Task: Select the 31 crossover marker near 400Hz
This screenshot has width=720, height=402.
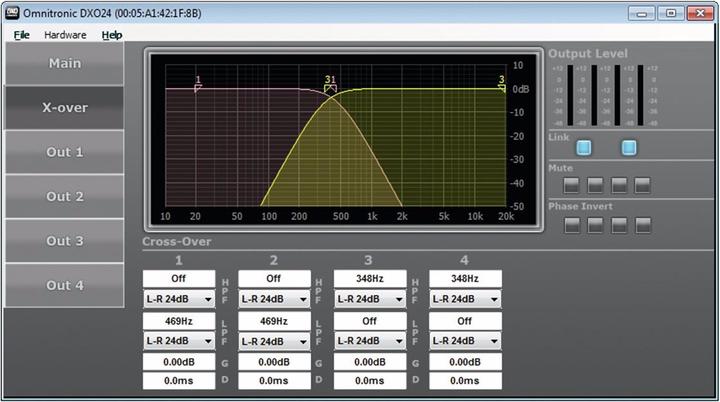Action: pos(330,85)
